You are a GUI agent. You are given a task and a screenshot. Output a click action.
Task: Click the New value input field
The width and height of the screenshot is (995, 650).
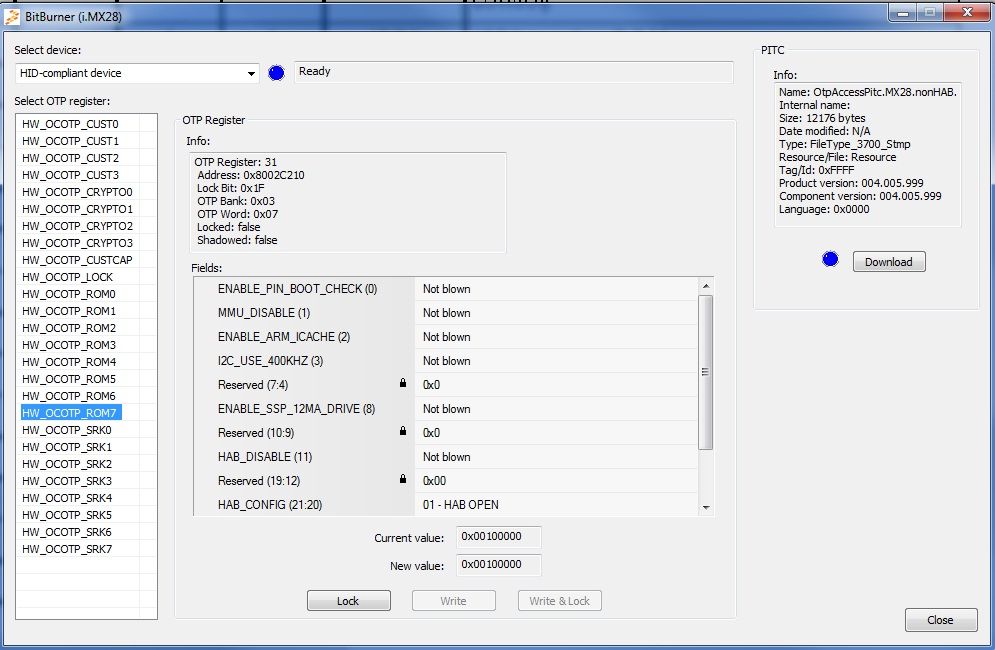tap(499, 564)
